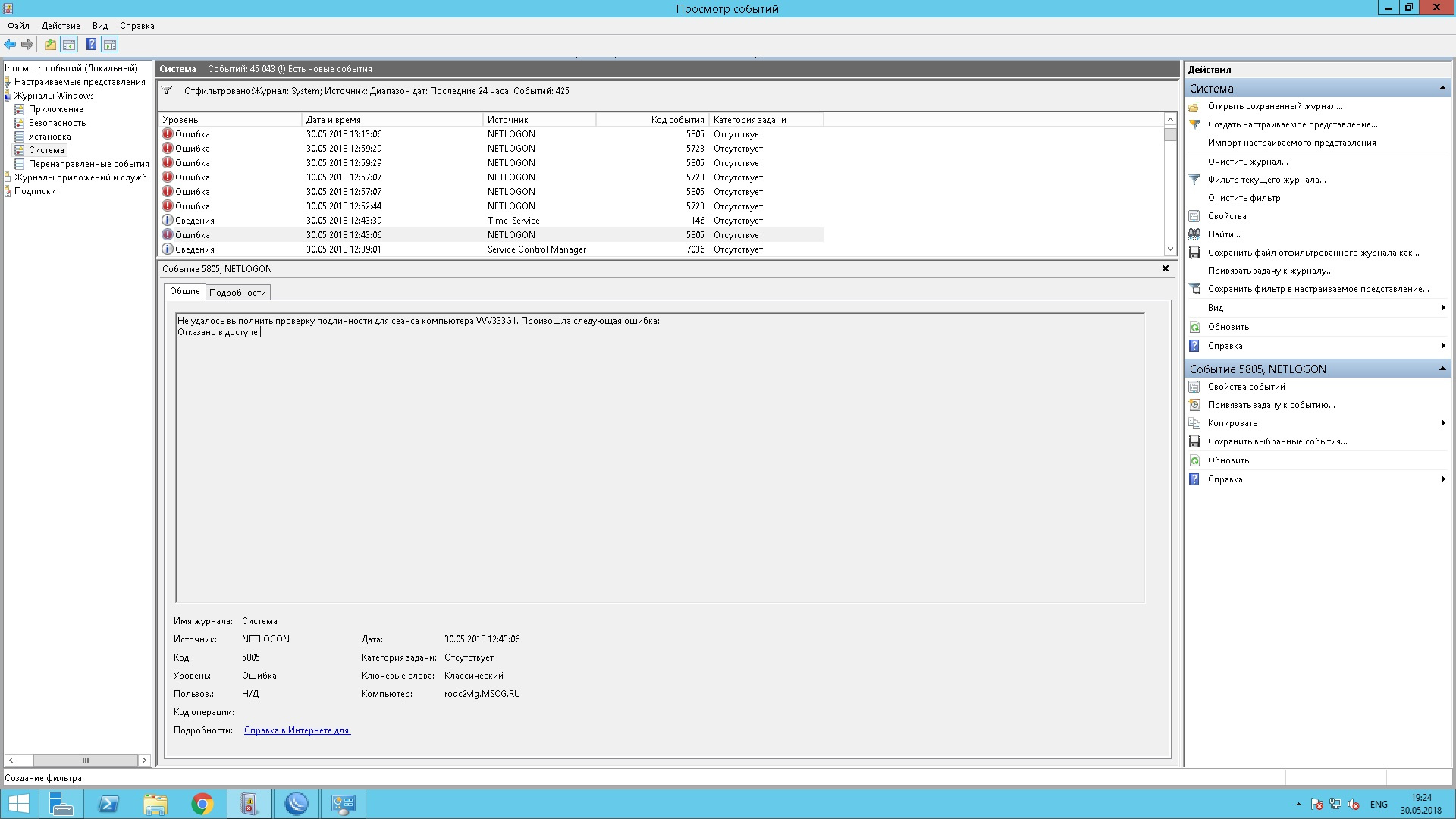The image size is (1456, 819).
Task: Select Подписки in the tree
Action: (x=35, y=191)
